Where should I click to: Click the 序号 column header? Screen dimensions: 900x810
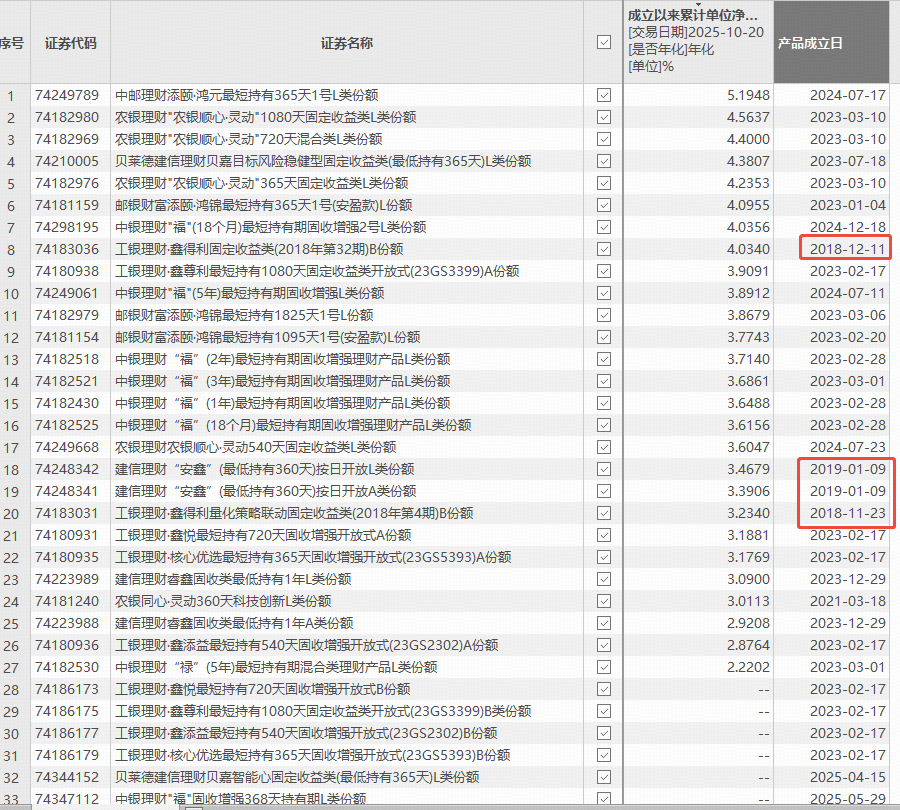(12, 42)
